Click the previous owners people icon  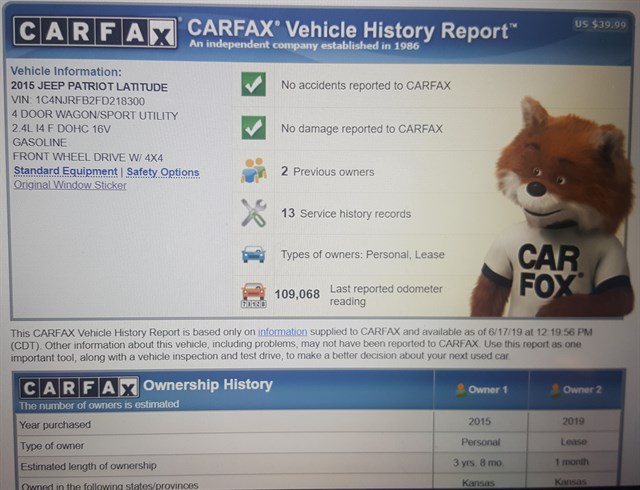(254, 171)
